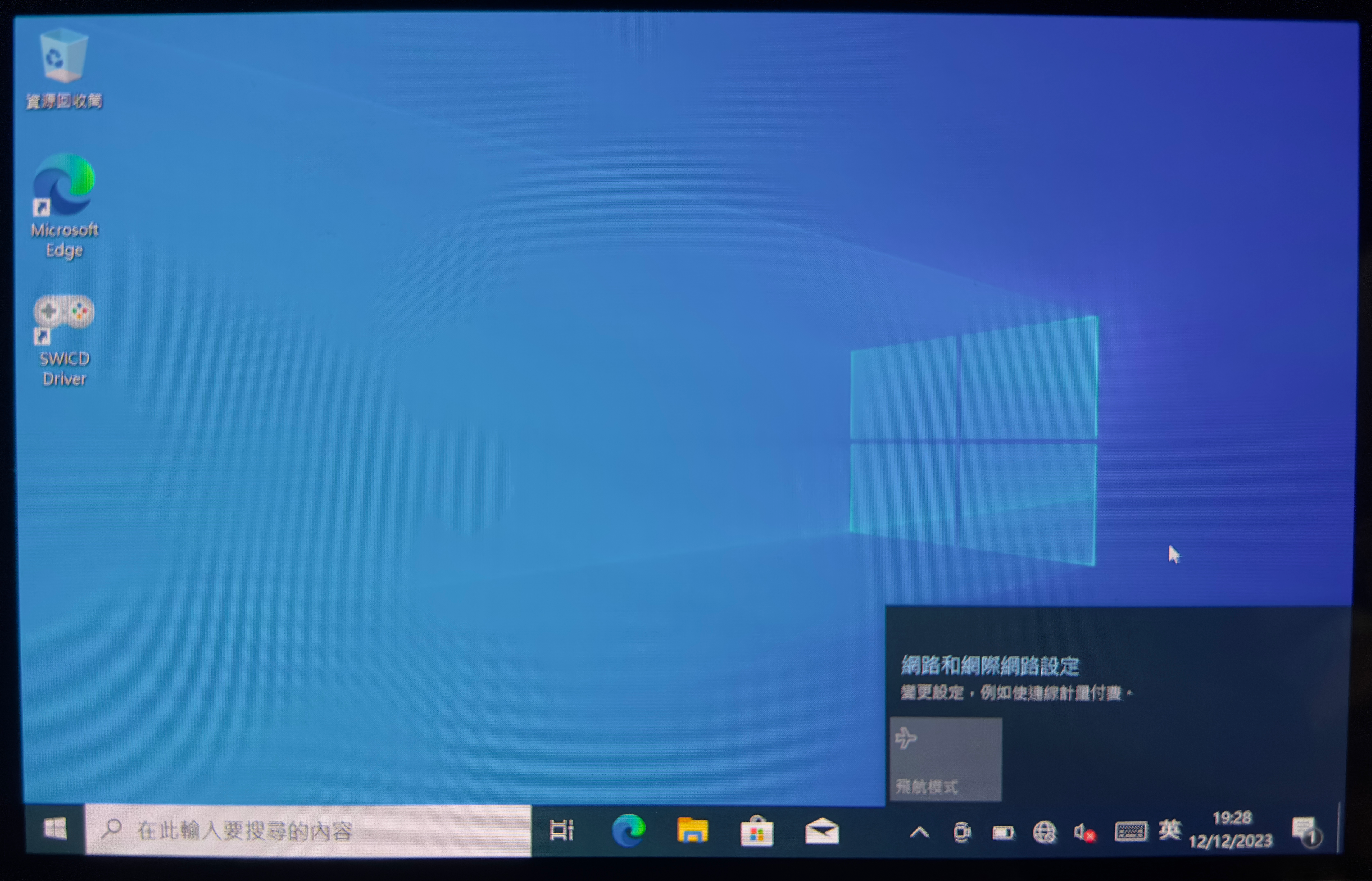Open the clock showing 19:28
The width and height of the screenshot is (1372, 881).
[x=1231, y=829]
